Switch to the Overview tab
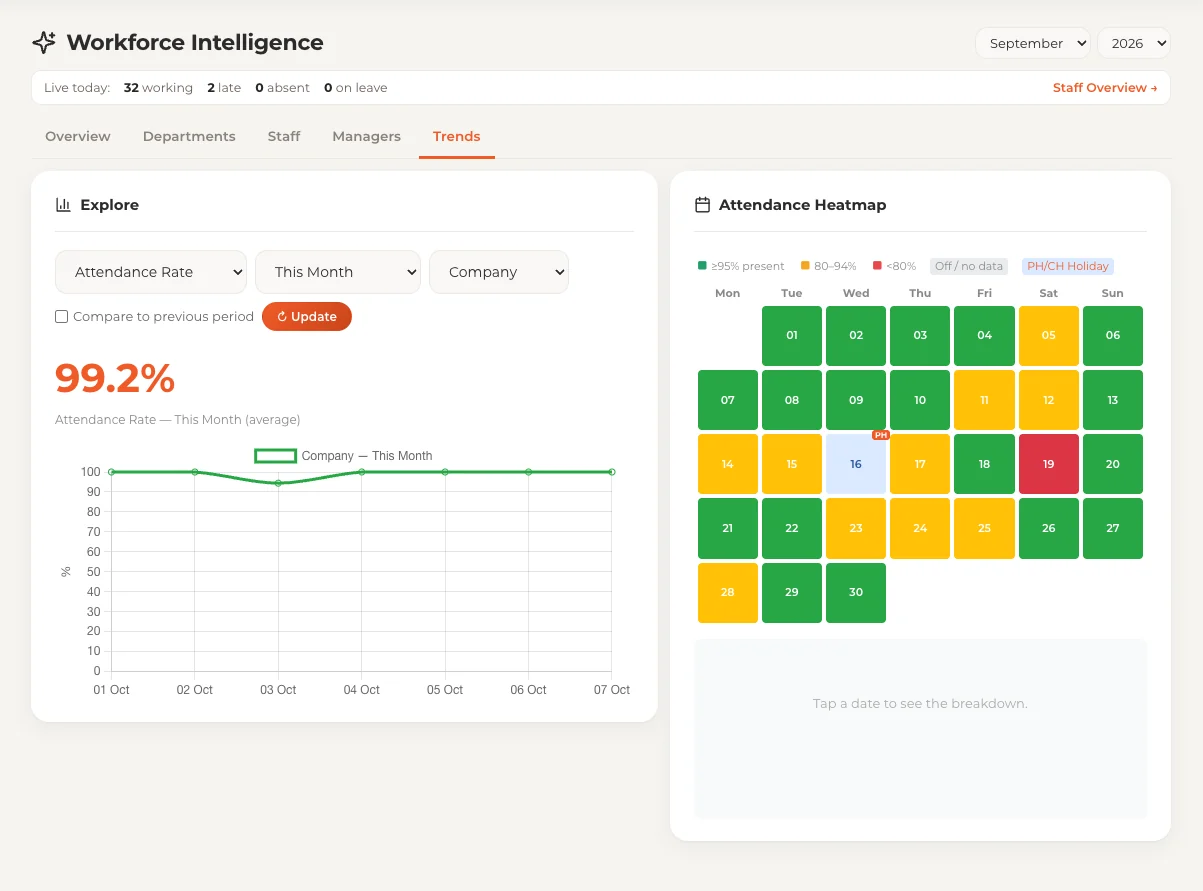This screenshot has height=891, width=1203. point(78,137)
